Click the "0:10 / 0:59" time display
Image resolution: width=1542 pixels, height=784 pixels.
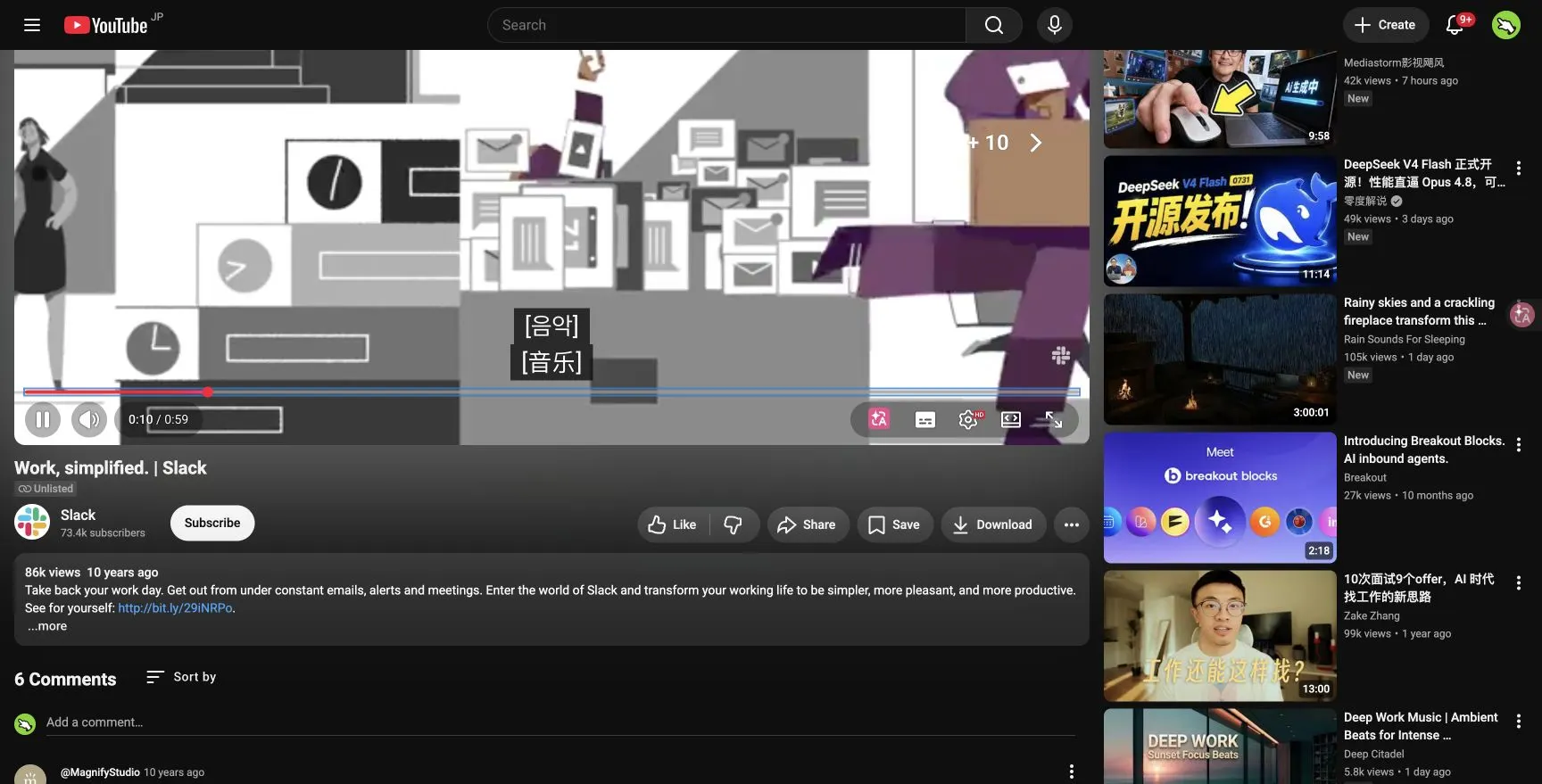[x=158, y=419]
